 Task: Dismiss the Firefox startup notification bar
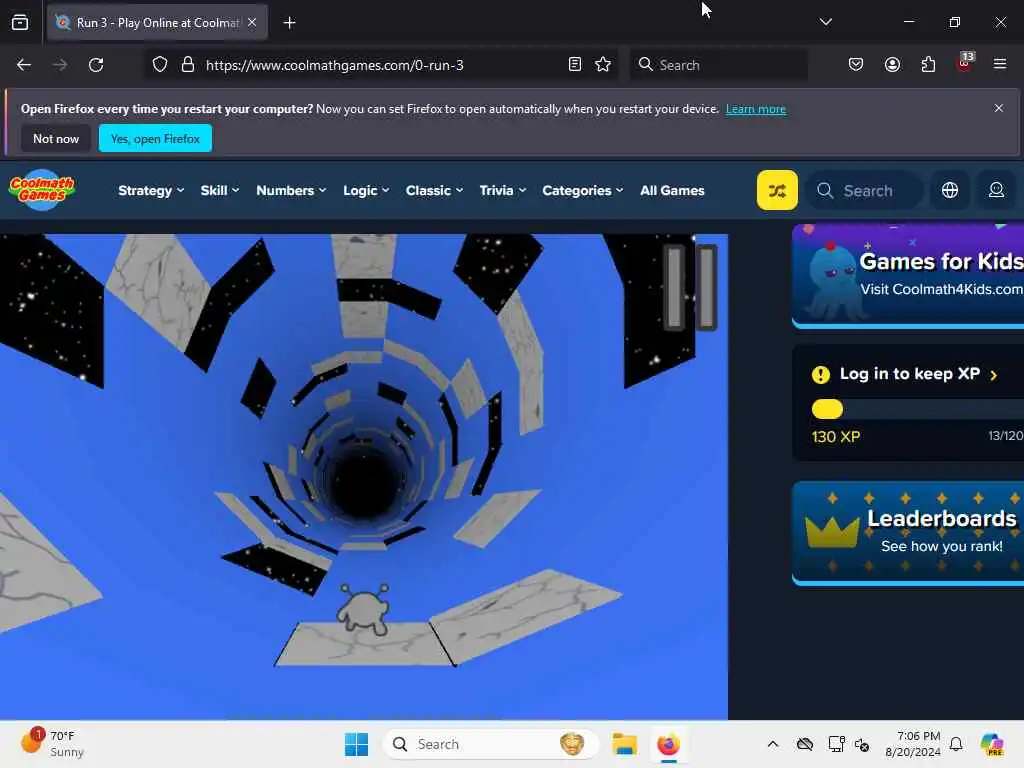coord(999,108)
